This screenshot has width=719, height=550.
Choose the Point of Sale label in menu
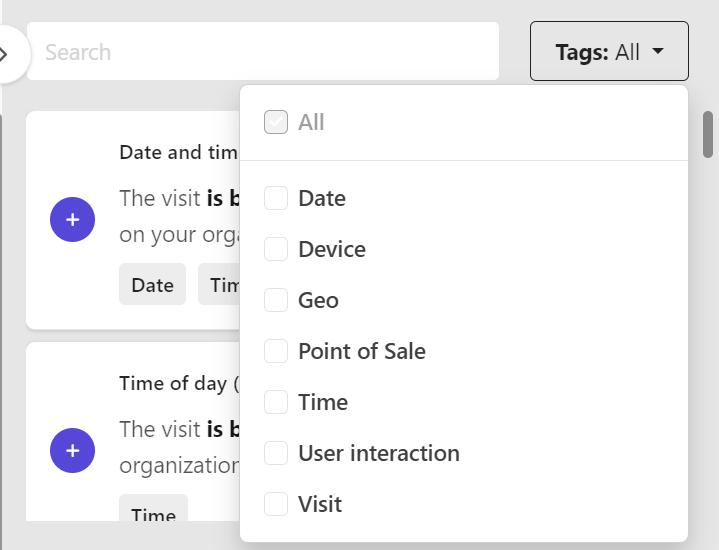(x=362, y=351)
